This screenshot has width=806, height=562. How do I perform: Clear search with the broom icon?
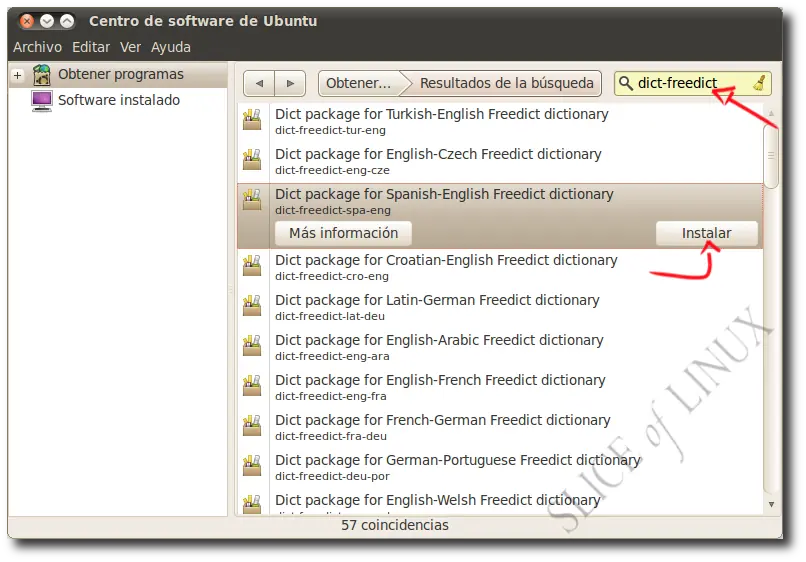[x=759, y=83]
